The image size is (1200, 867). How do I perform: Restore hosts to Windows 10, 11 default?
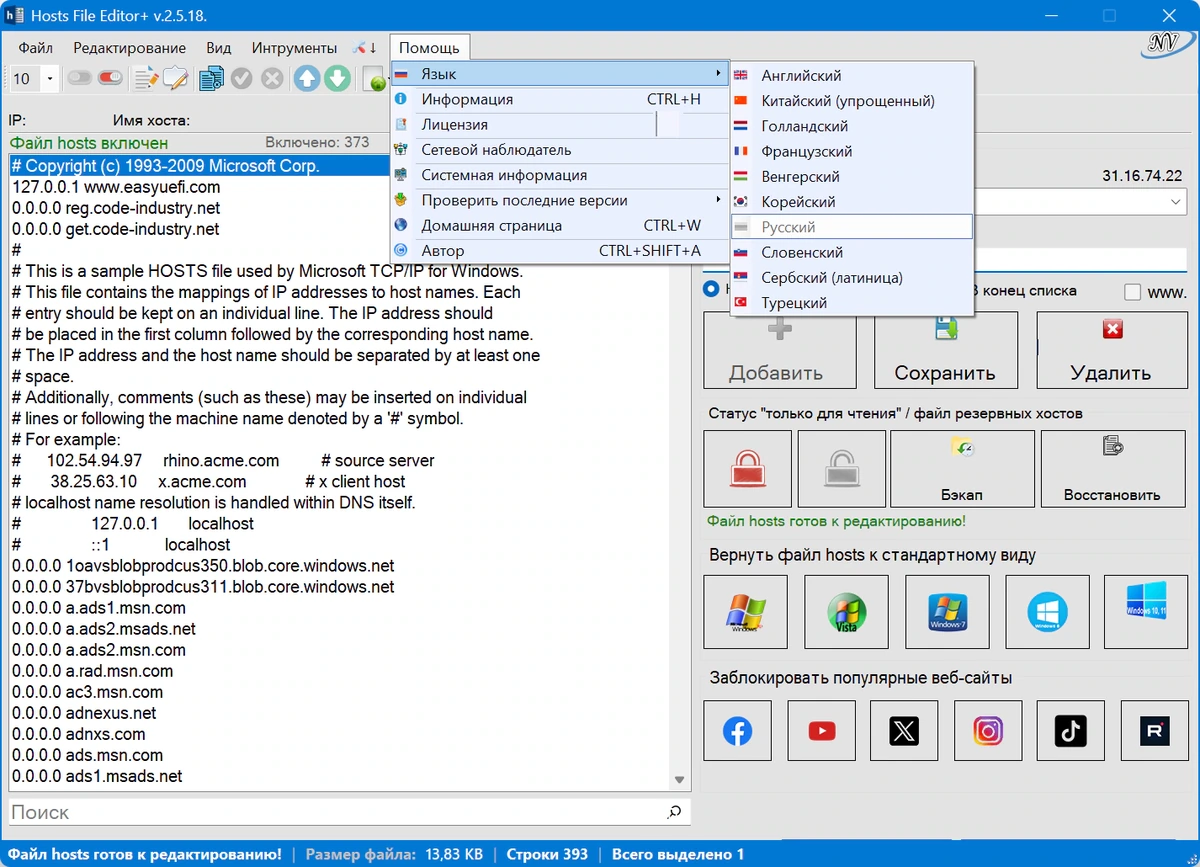(x=1145, y=612)
